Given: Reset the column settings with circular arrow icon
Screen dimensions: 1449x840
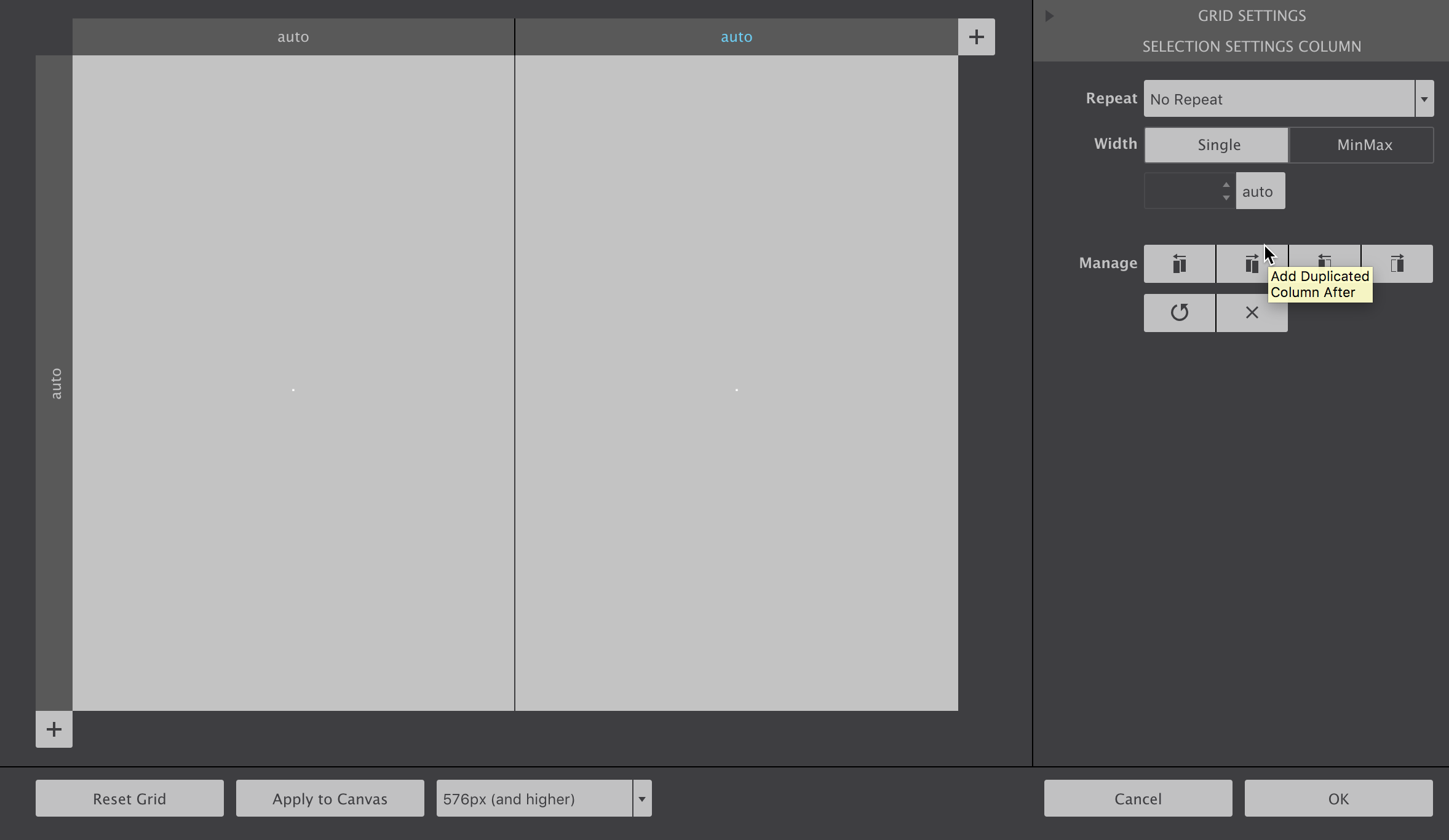Looking at the screenshot, I should point(1178,312).
